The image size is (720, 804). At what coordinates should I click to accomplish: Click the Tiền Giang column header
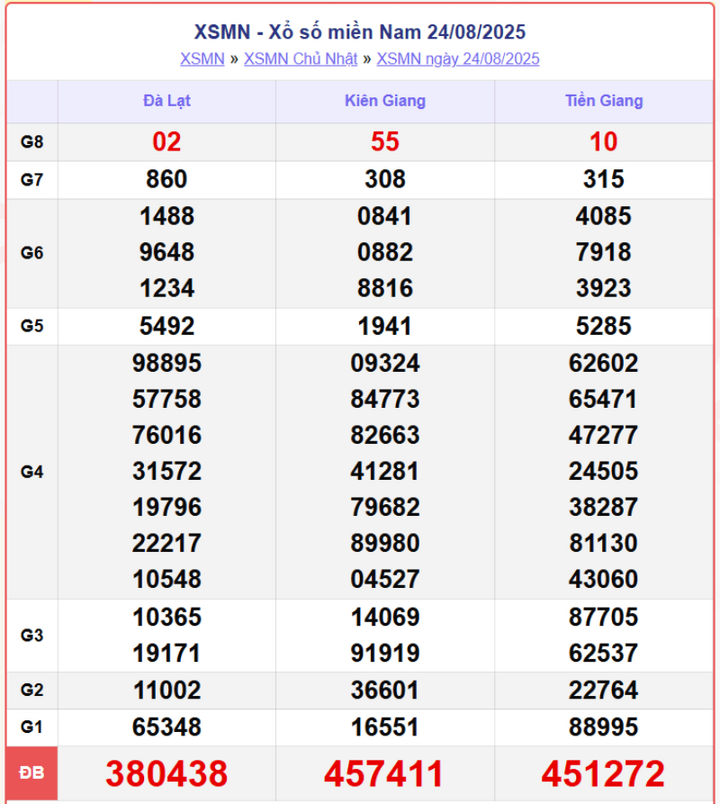point(604,100)
